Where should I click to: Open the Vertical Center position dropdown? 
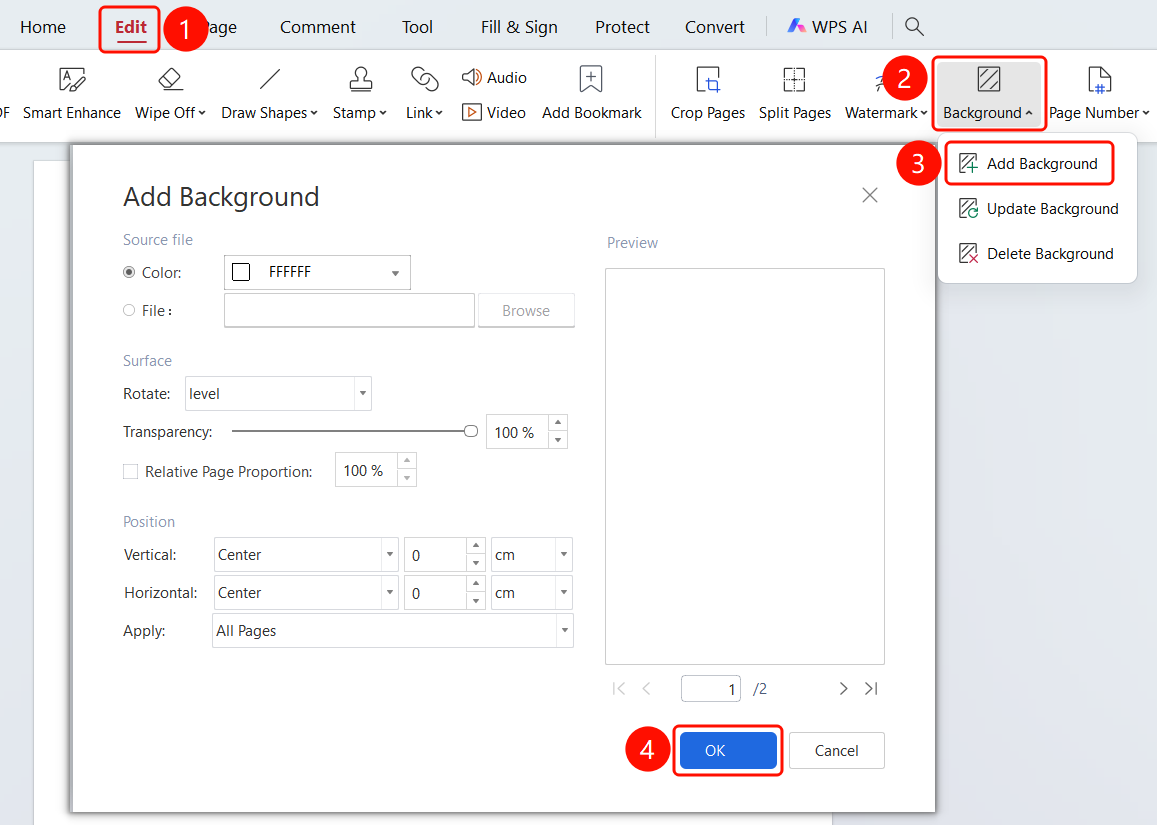pos(306,555)
